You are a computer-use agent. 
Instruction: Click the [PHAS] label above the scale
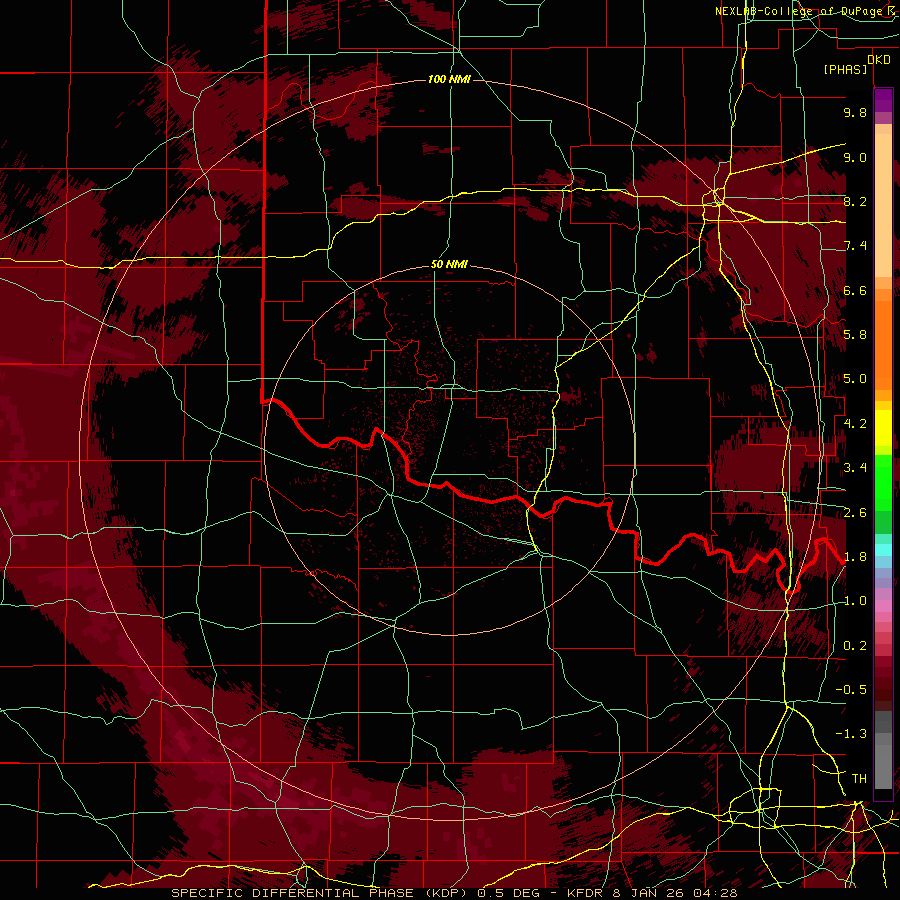tap(845, 69)
